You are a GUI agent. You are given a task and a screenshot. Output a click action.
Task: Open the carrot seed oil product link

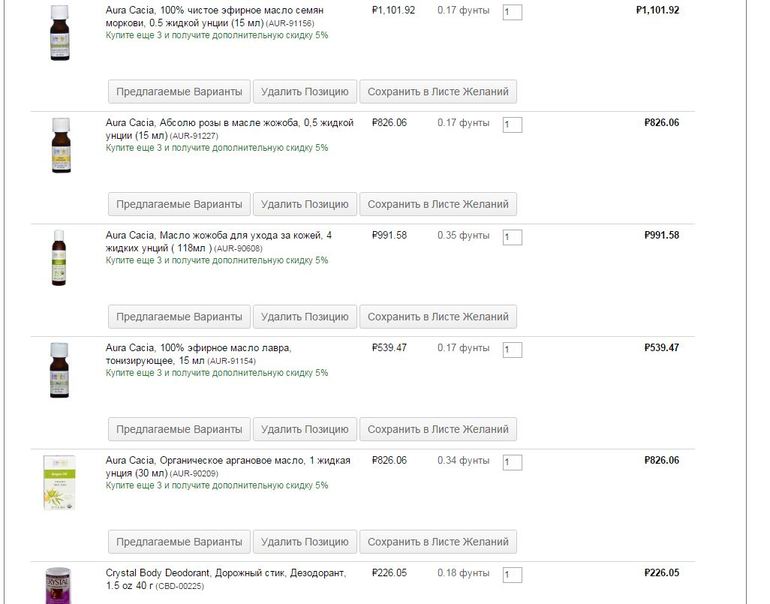pyautogui.click(x=214, y=16)
